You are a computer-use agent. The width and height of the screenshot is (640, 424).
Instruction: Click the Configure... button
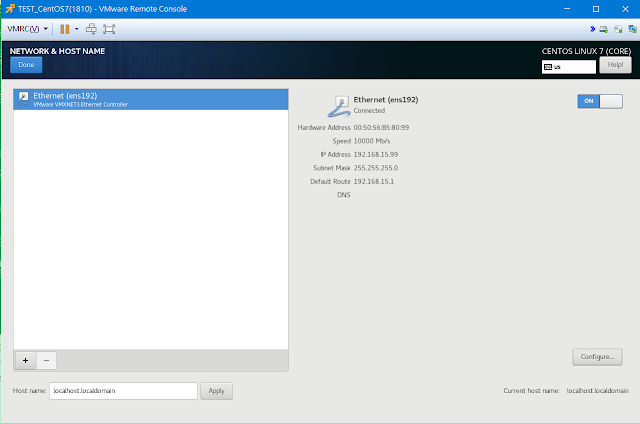[x=597, y=357]
